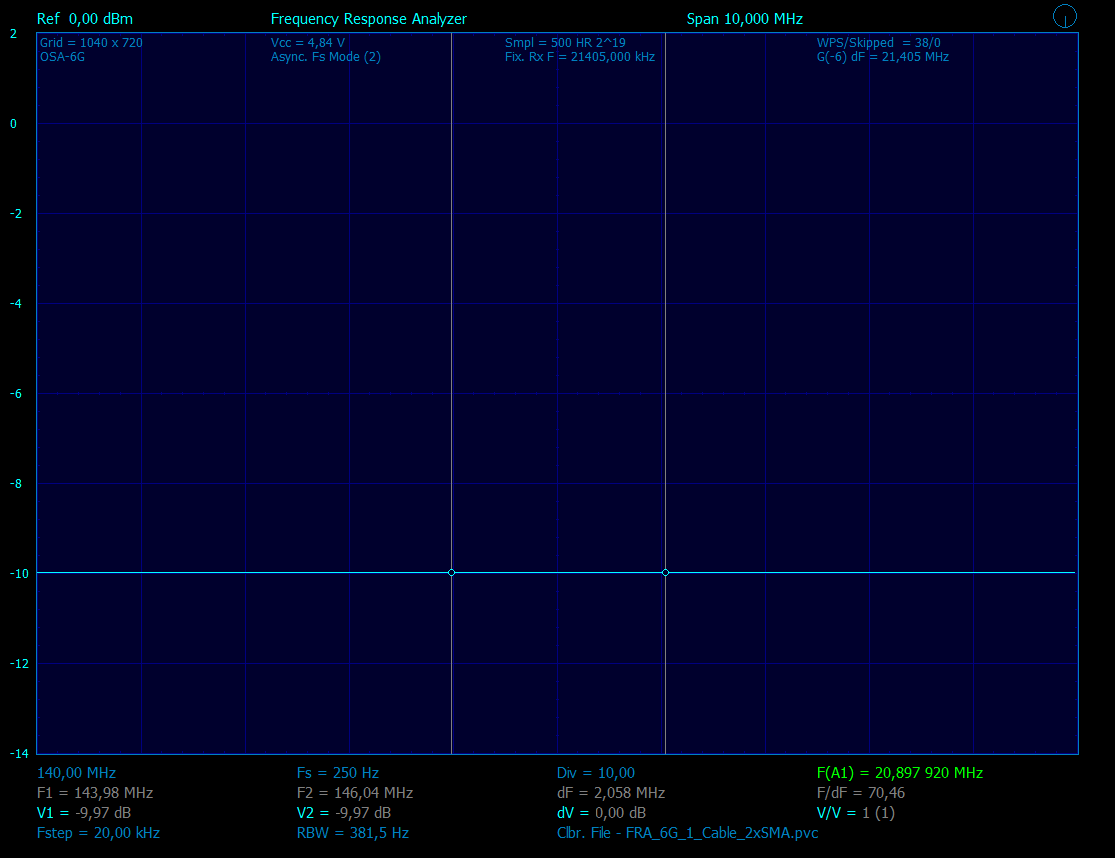Open the Clbr. File calibration entry
Viewport: 1115px width, 858px height.
pos(687,833)
